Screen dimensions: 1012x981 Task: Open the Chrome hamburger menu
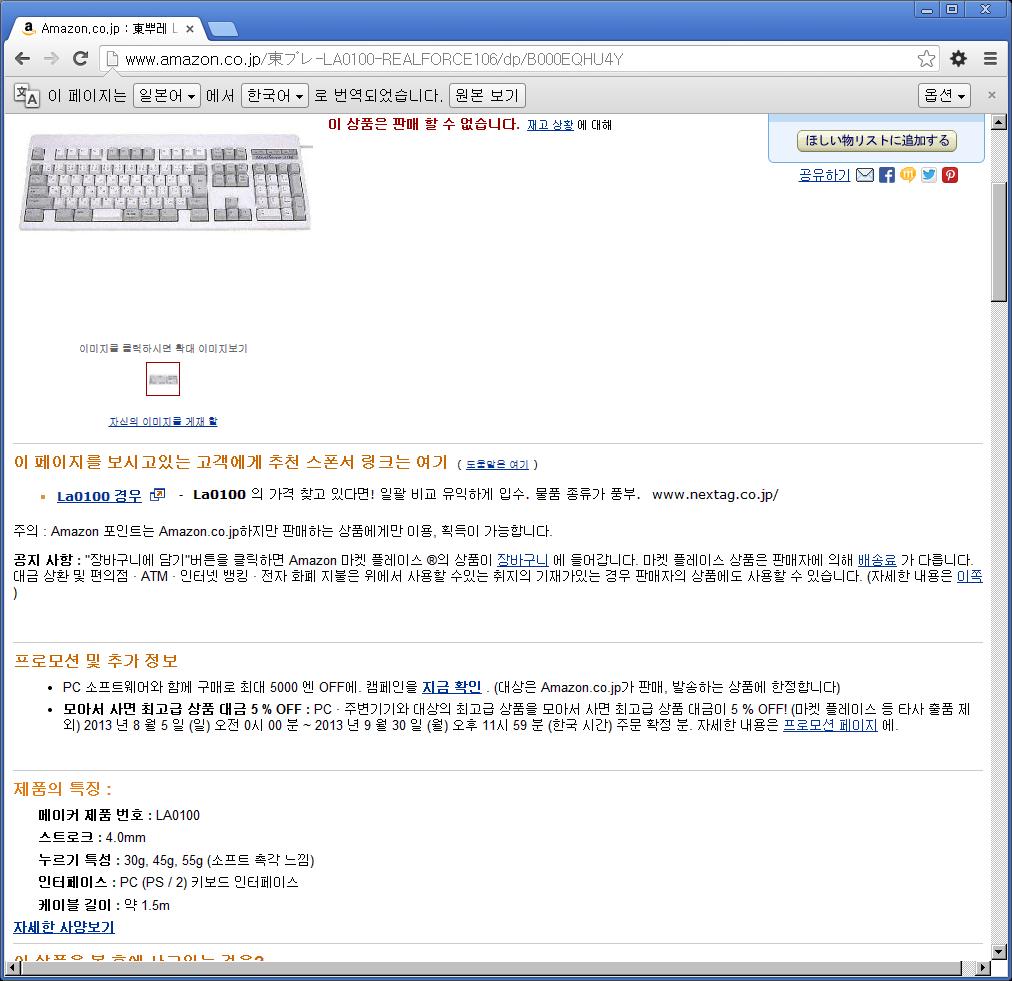point(991,59)
